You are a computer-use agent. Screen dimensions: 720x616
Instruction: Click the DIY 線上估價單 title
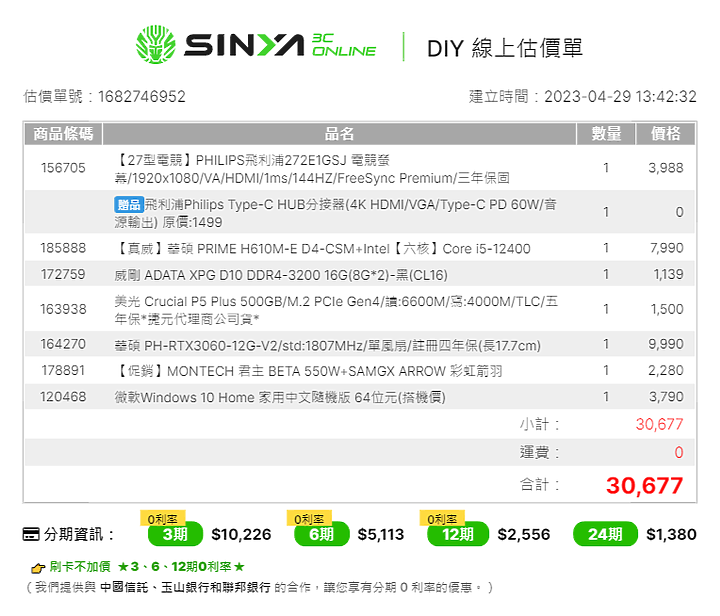pyautogui.click(x=505, y=48)
